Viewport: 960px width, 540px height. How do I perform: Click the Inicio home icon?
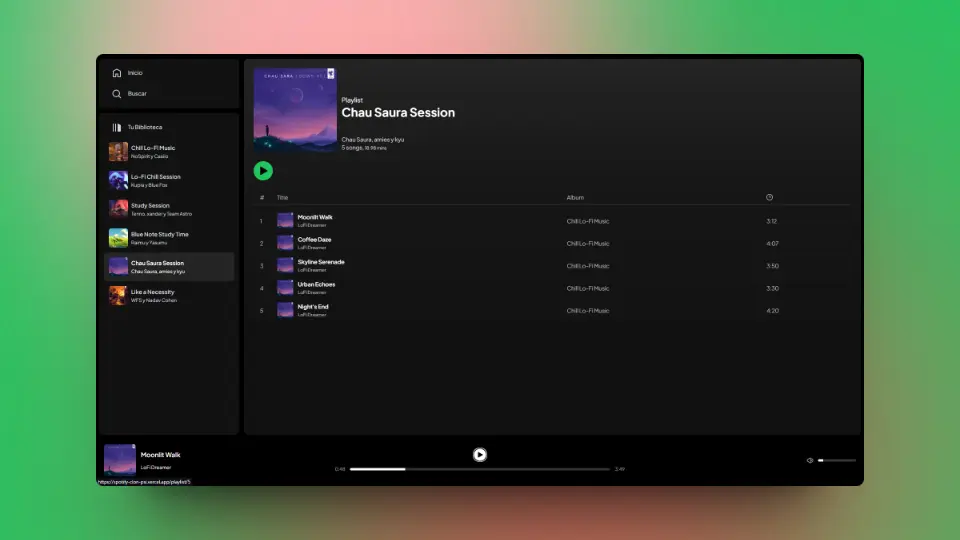pyautogui.click(x=117, y=73)
